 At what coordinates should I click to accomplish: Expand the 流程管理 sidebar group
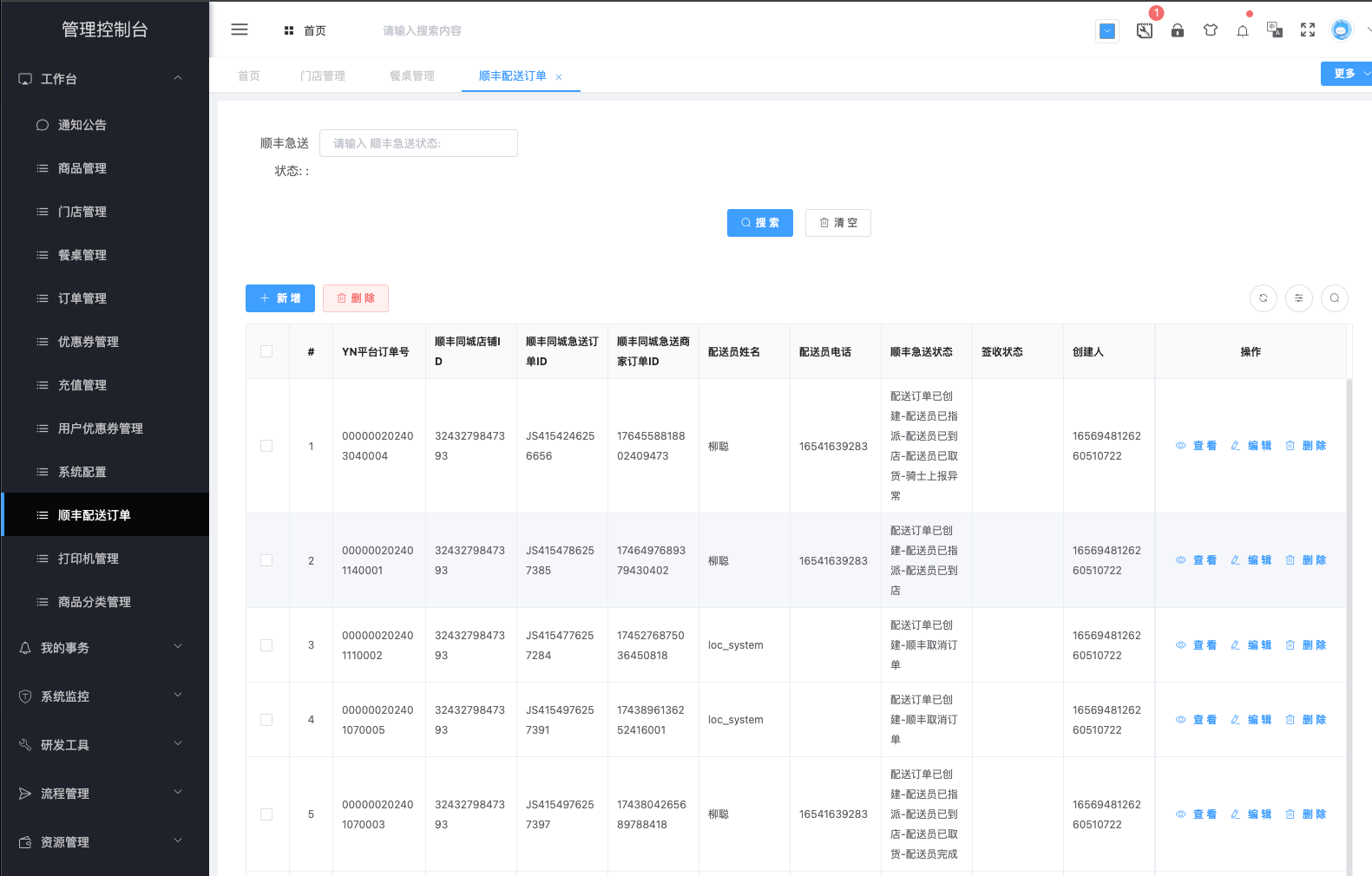pyautogui.click(x=105, y=794)
